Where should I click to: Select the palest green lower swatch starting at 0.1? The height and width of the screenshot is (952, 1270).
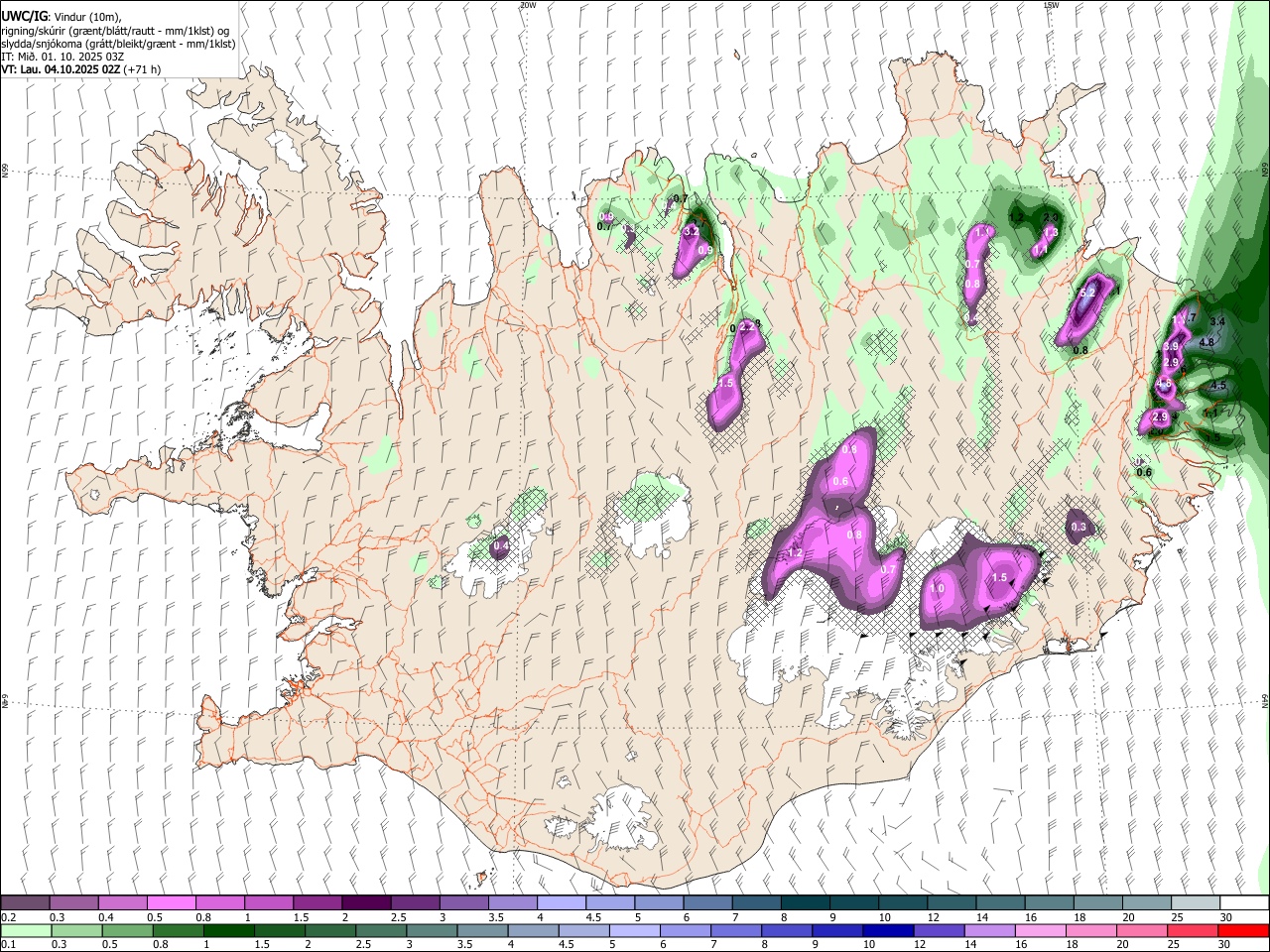[27, 930]
